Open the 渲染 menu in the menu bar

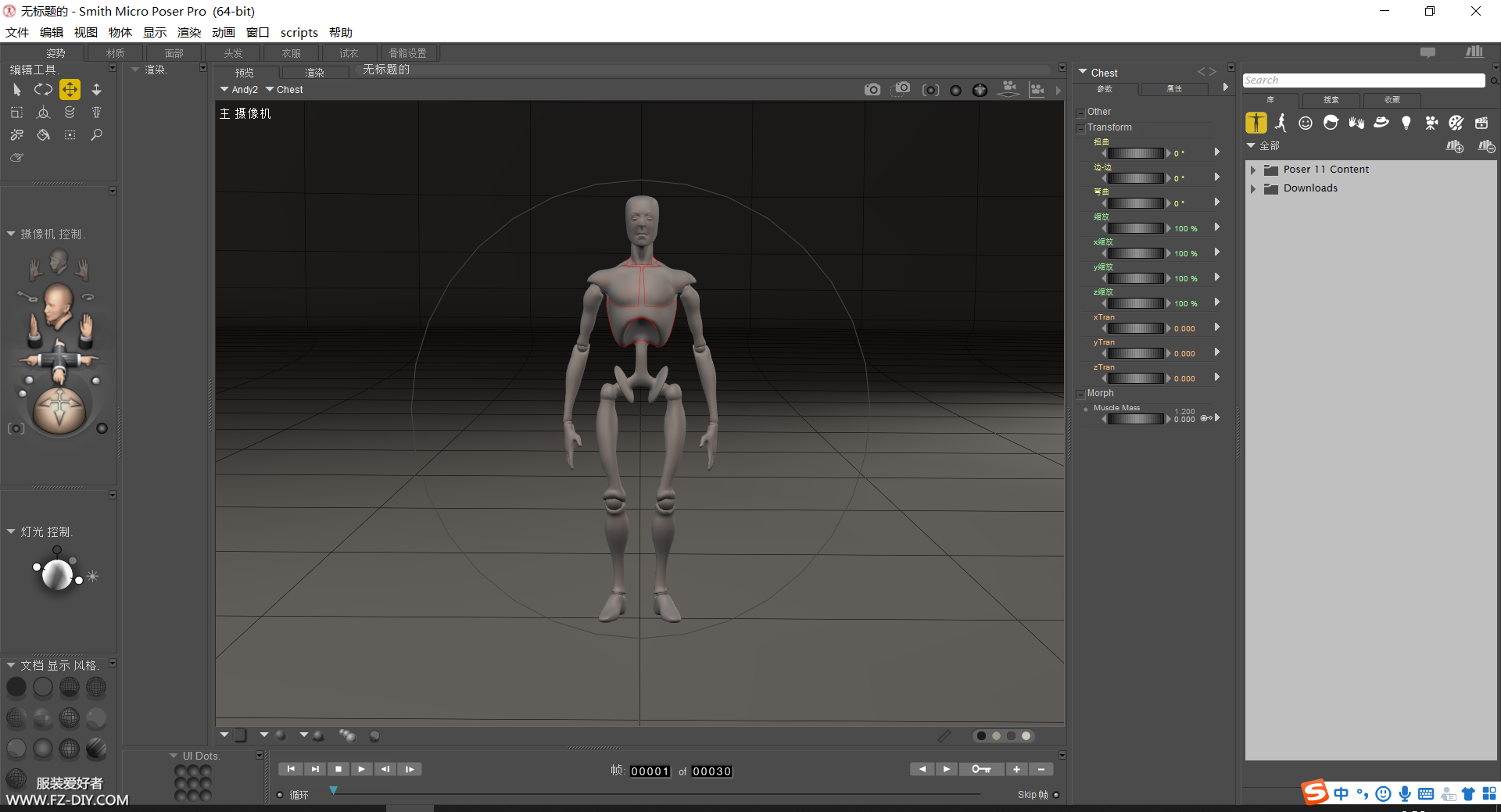point(189,32)
